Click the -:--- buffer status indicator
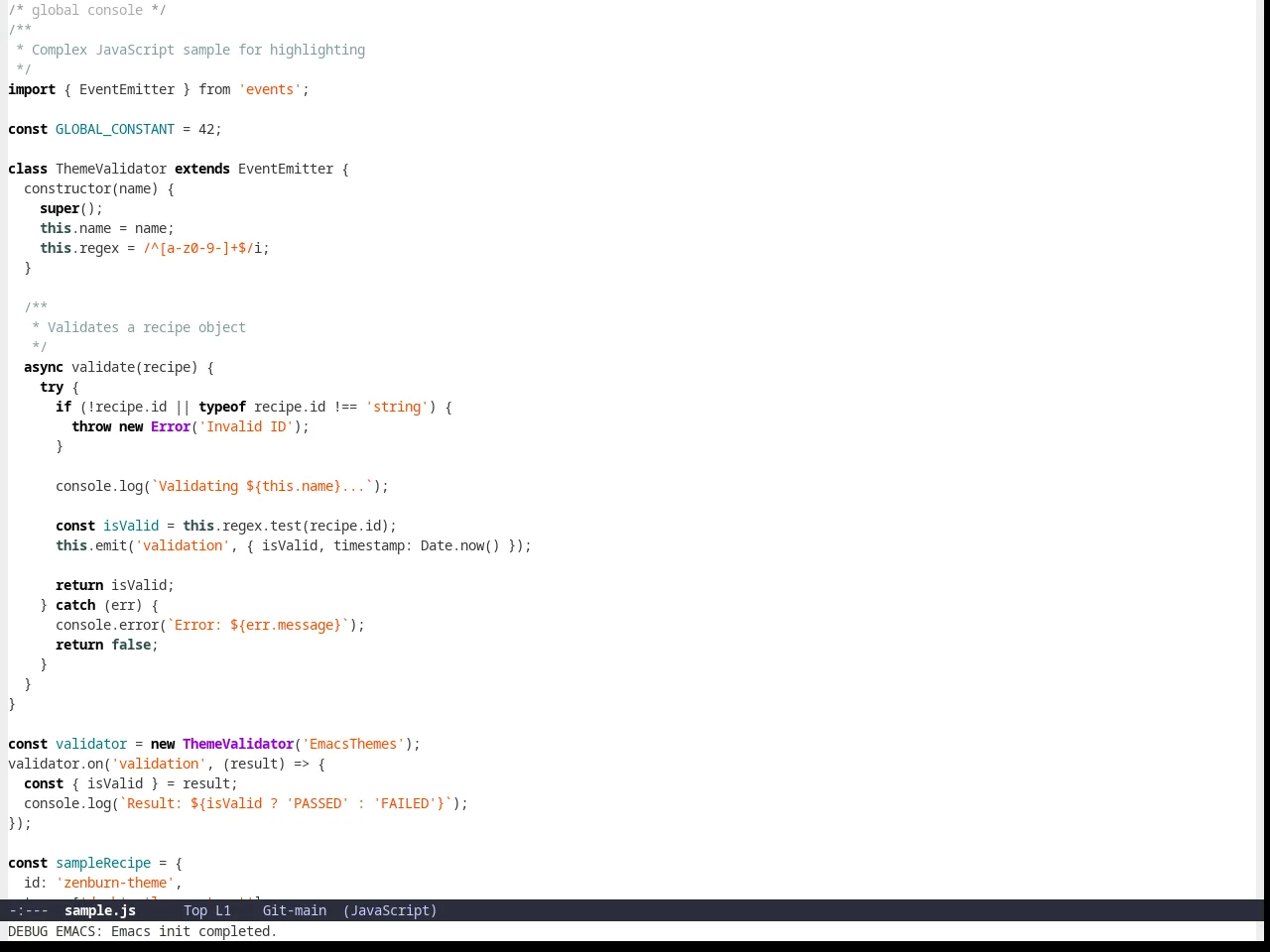1270x952 pixels. 29,910
